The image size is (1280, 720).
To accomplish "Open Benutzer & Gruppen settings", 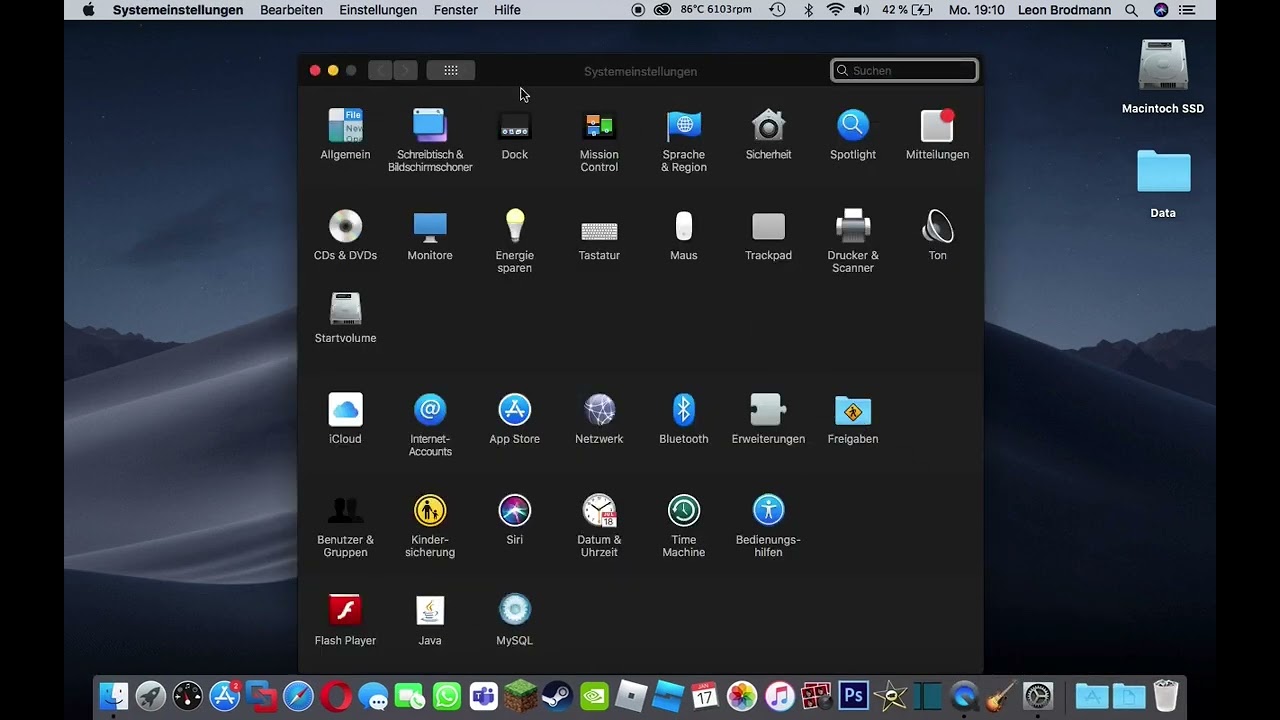I will tap(345, 526).
